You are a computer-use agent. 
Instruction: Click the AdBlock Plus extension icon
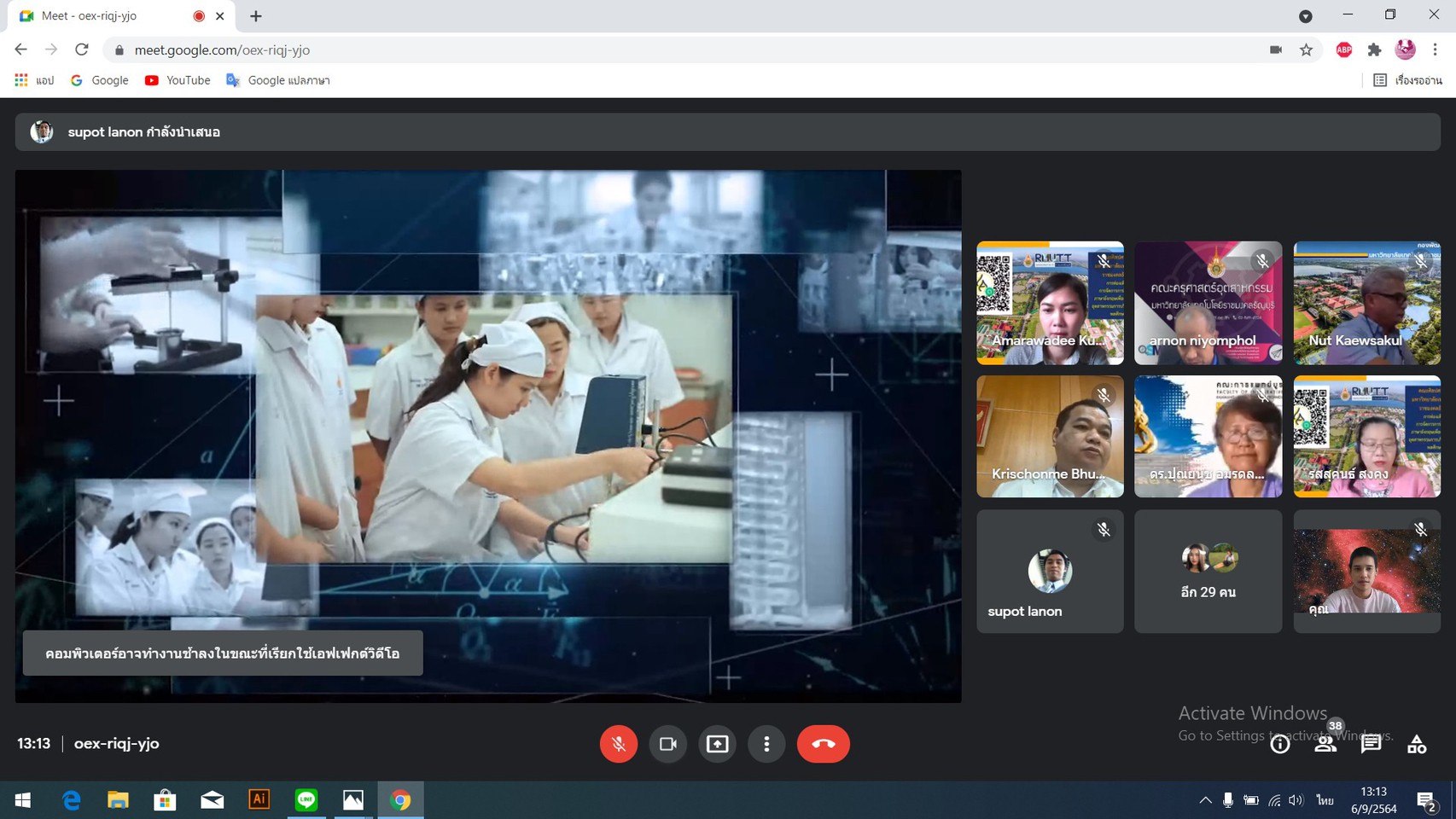[1343, 50]
